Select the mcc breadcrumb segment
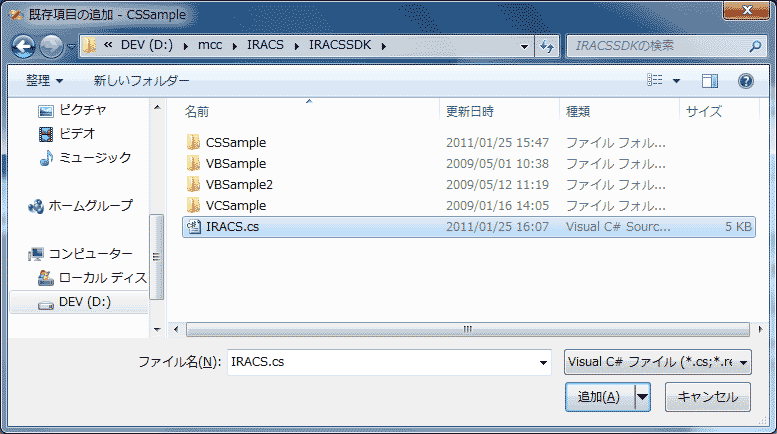Screen dimensions: 777x434 coord(210,45)
